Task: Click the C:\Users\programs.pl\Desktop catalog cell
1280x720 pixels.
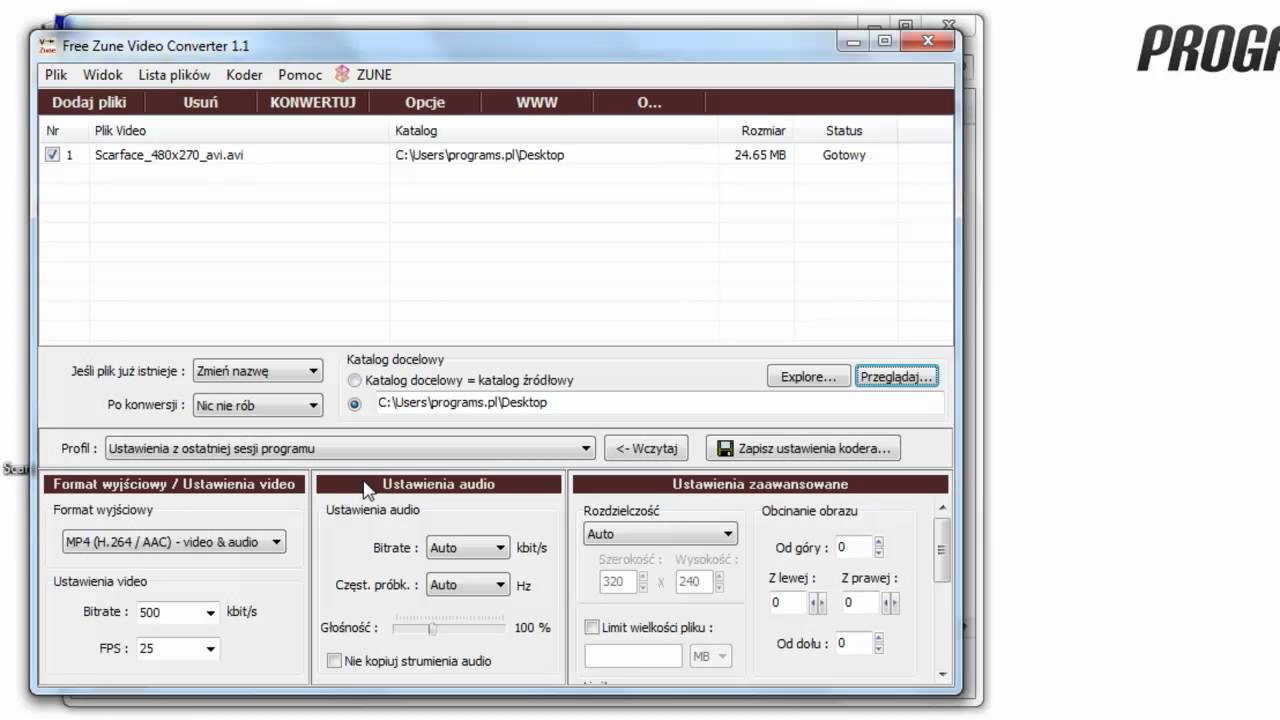Action: [x=480, y=155]
